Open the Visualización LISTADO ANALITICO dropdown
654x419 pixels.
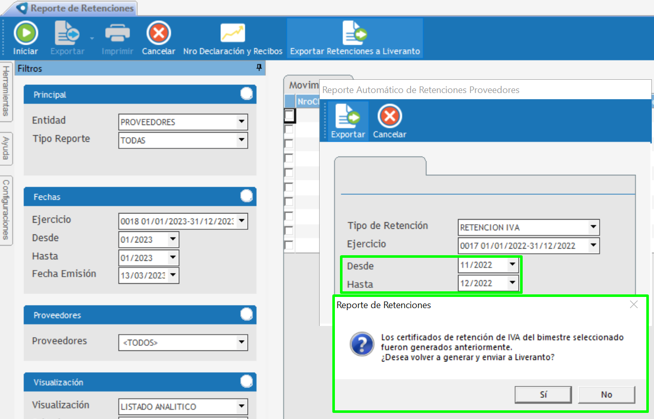(x=241, y=406)
